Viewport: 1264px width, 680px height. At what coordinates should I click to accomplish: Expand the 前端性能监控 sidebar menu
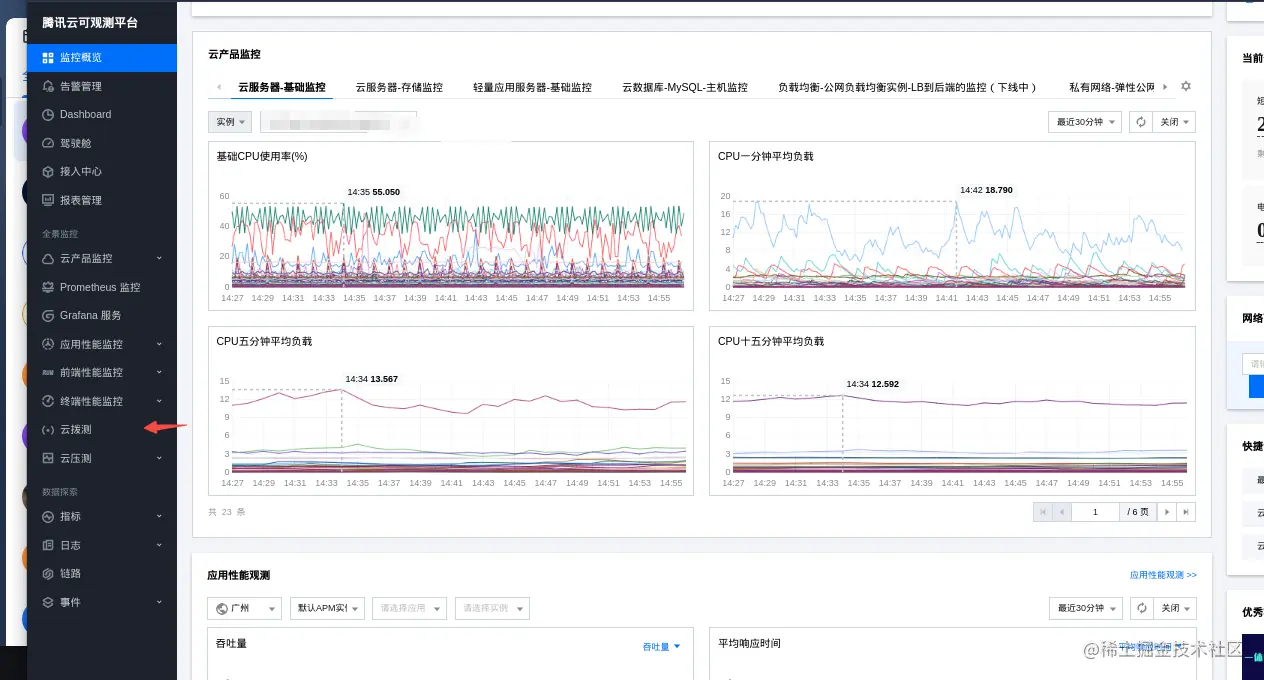coord(159,372)
